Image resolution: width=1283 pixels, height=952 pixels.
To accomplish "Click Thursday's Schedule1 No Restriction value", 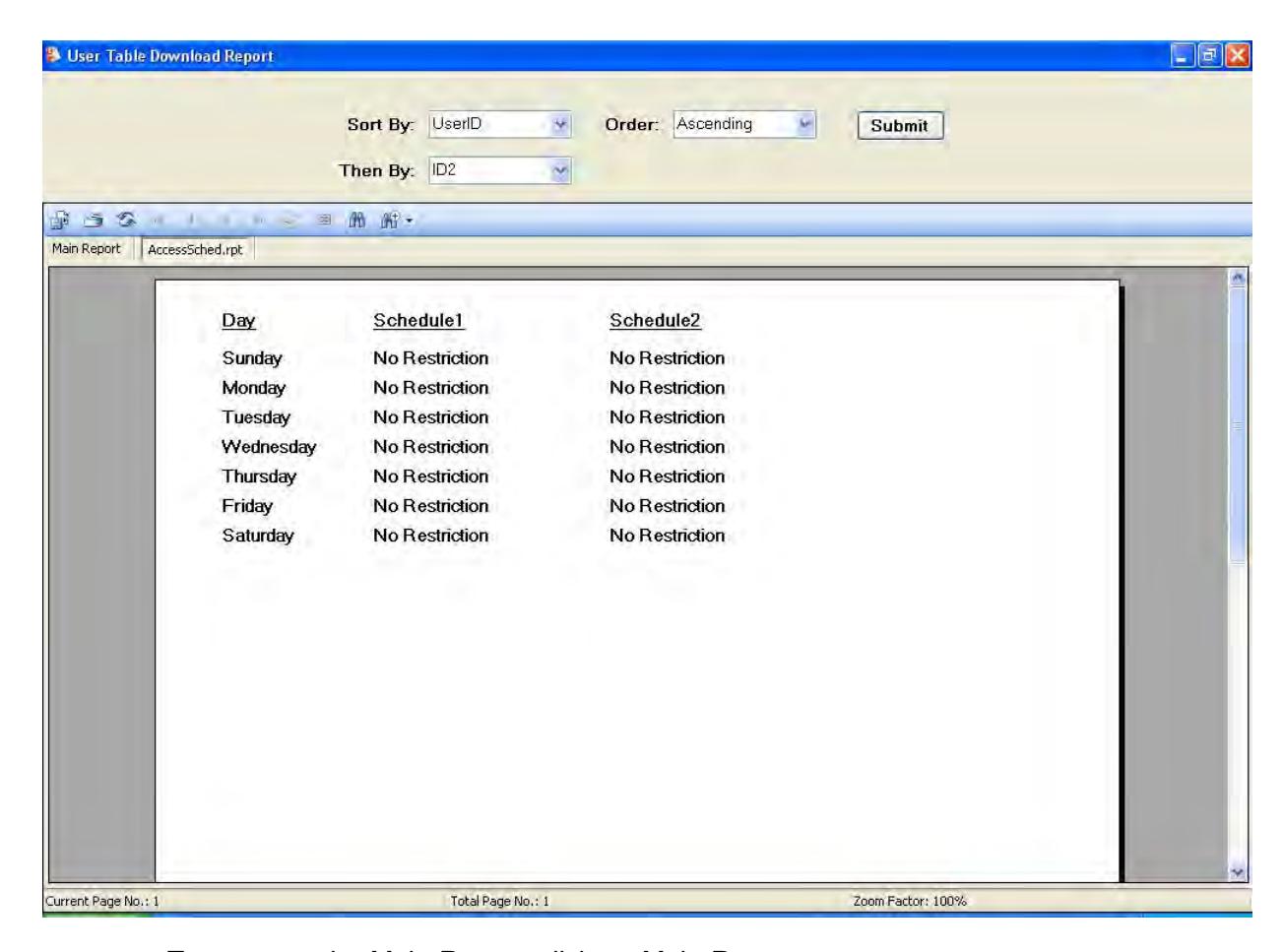I will point(430,476).
